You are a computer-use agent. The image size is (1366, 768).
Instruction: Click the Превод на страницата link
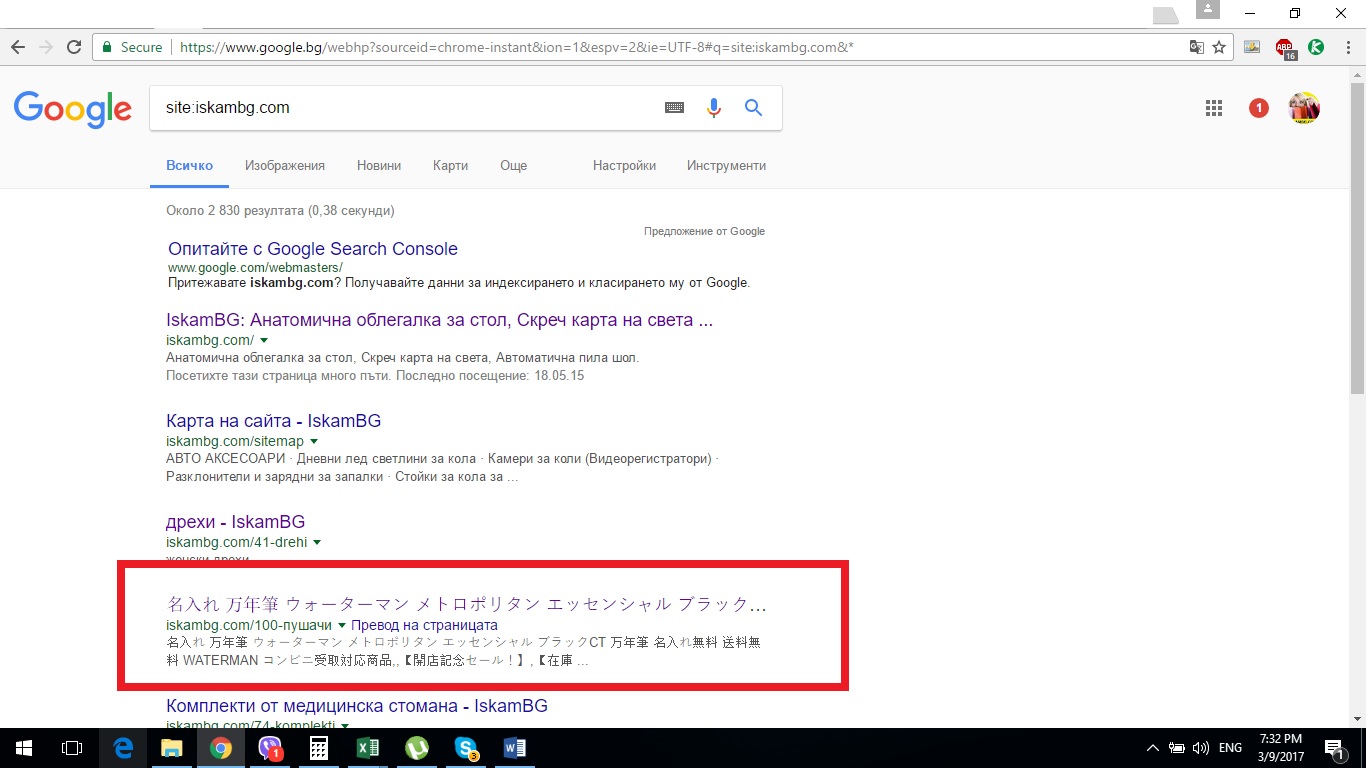[x=424, y=625]
